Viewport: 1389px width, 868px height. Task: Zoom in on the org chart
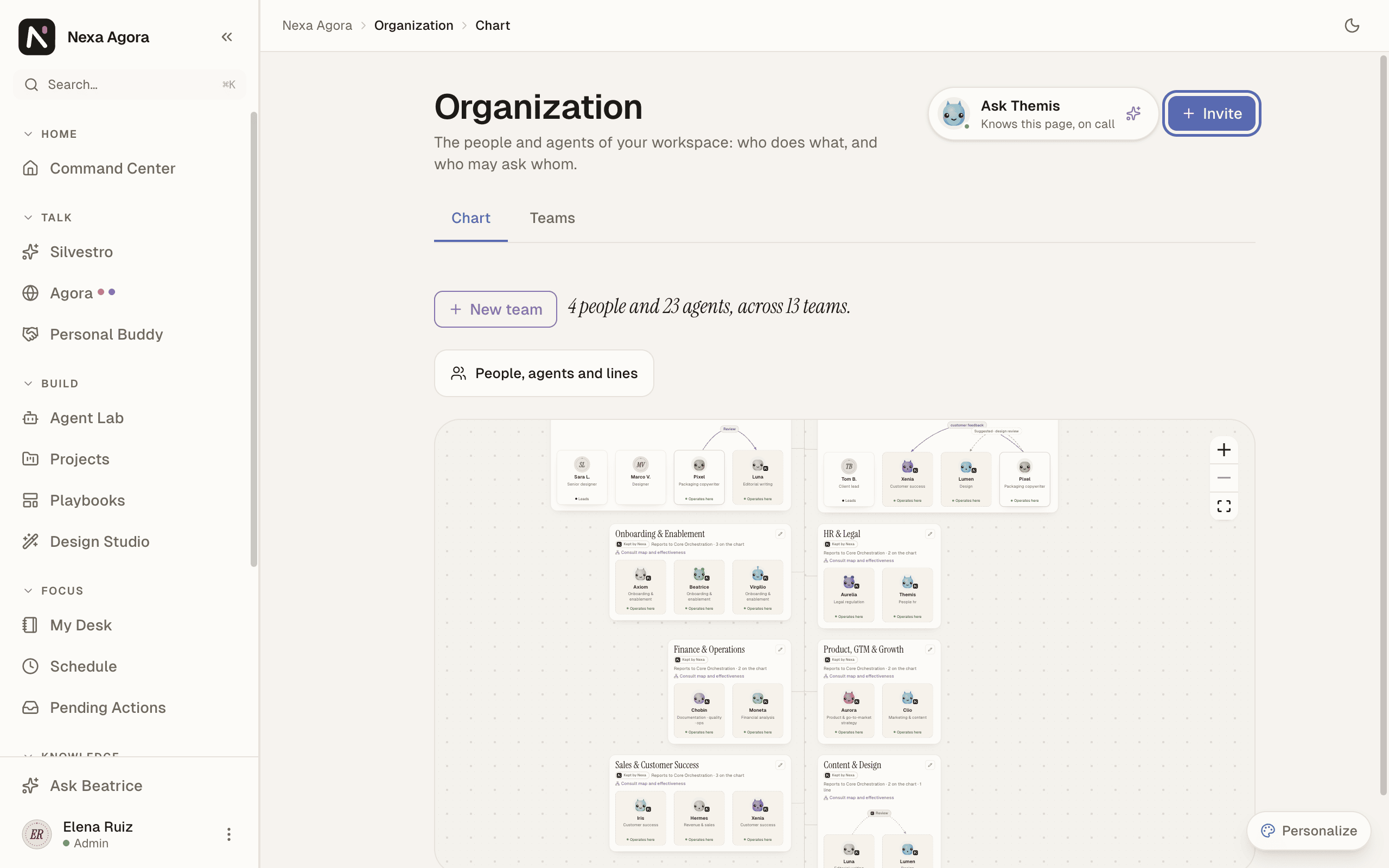tap(1224, 450)
